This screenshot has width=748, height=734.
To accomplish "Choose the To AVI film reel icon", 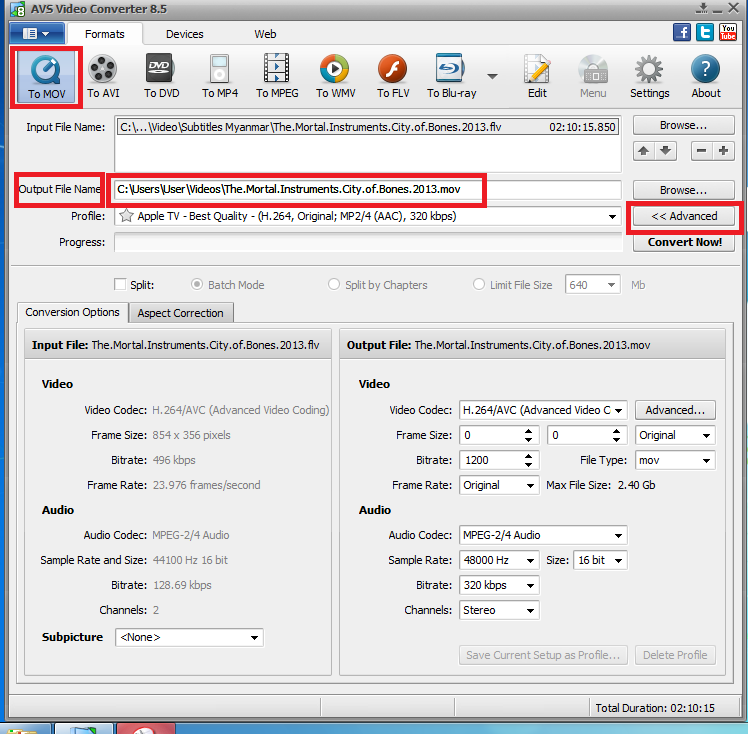I will (x=103, y=77).
